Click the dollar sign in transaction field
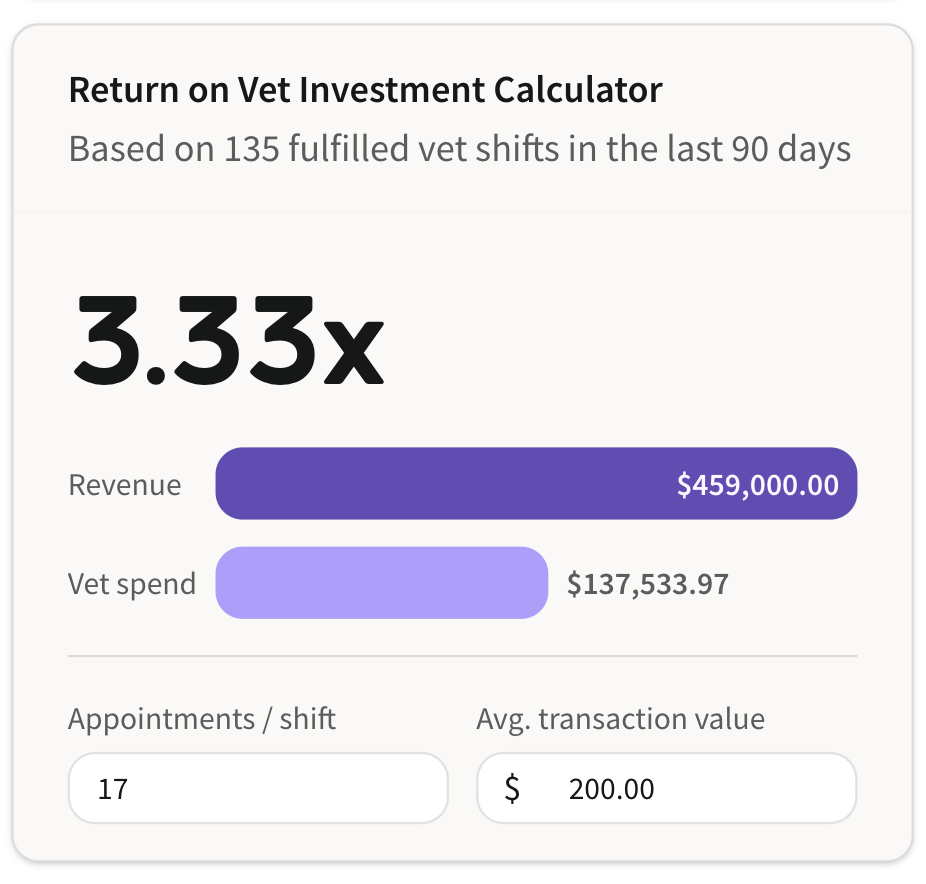Screen dimensions: 926x884 512,788
